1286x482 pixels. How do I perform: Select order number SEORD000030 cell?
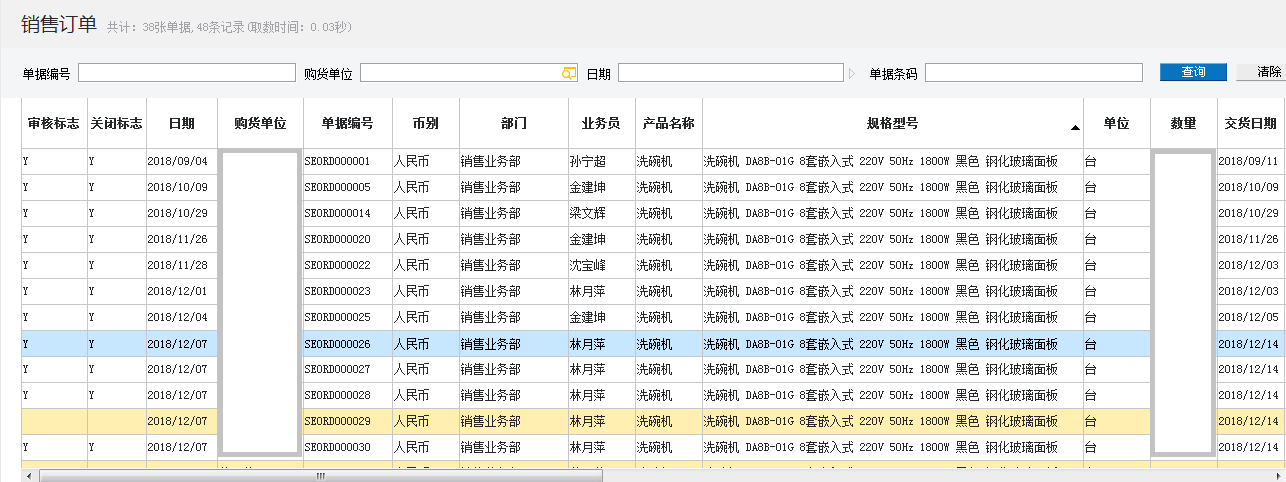(x=347, y=448)
